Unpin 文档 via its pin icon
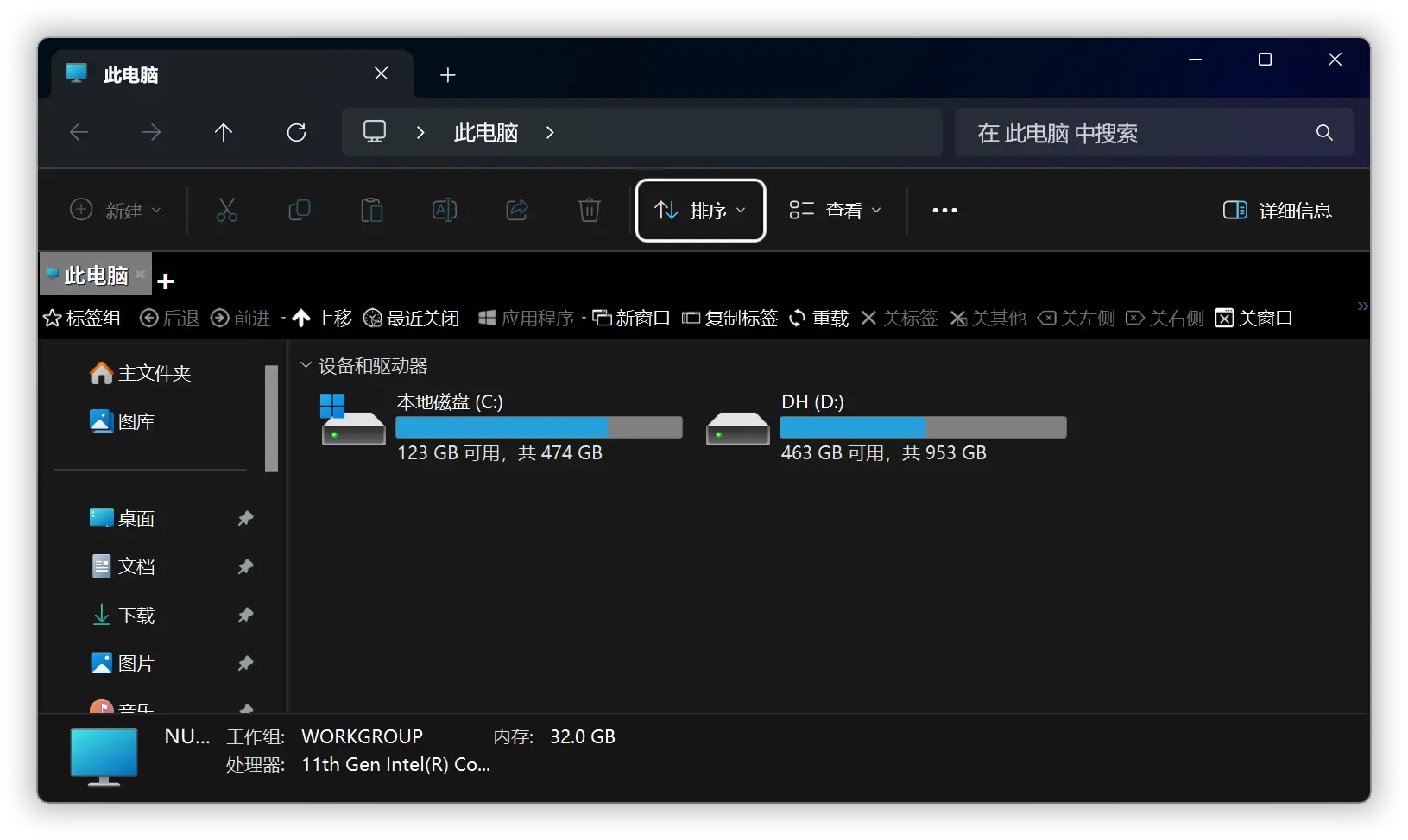1408x840 pixels. point(245,566)
